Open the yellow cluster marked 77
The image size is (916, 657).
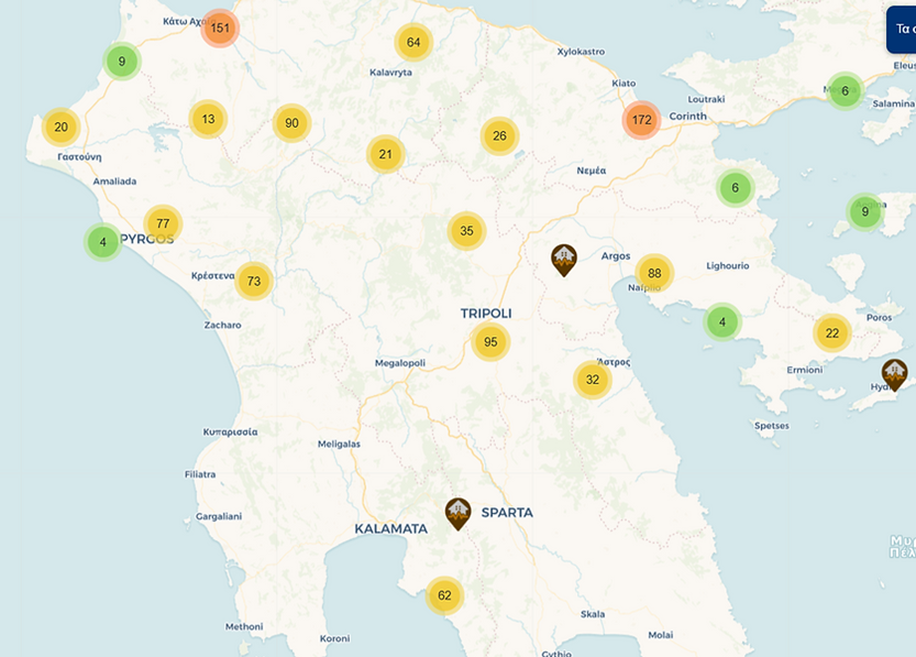pos(162,224)
